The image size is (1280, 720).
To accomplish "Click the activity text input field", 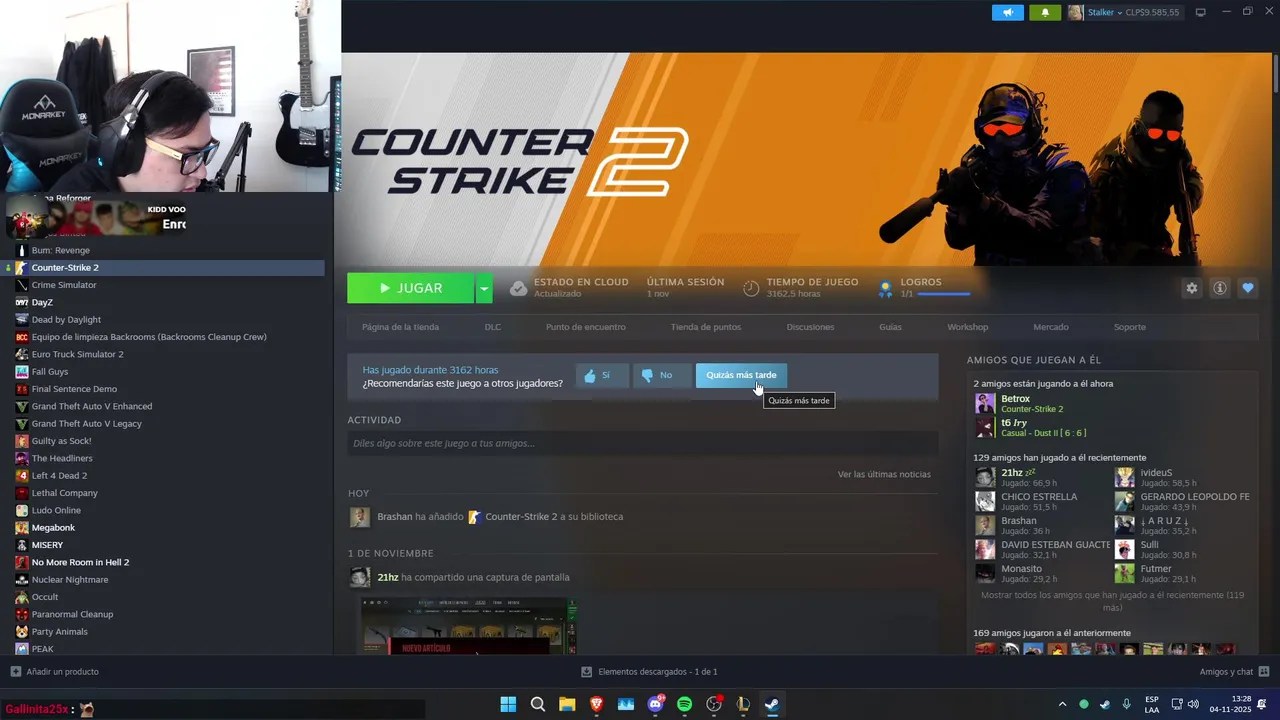I will pos(643,443).
